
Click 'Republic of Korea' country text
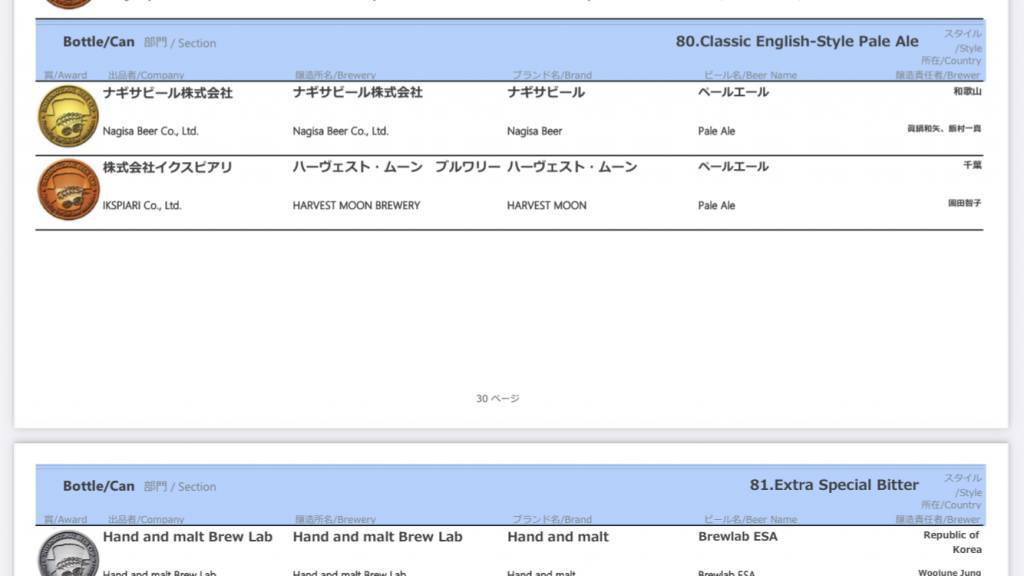coord(952,542)
